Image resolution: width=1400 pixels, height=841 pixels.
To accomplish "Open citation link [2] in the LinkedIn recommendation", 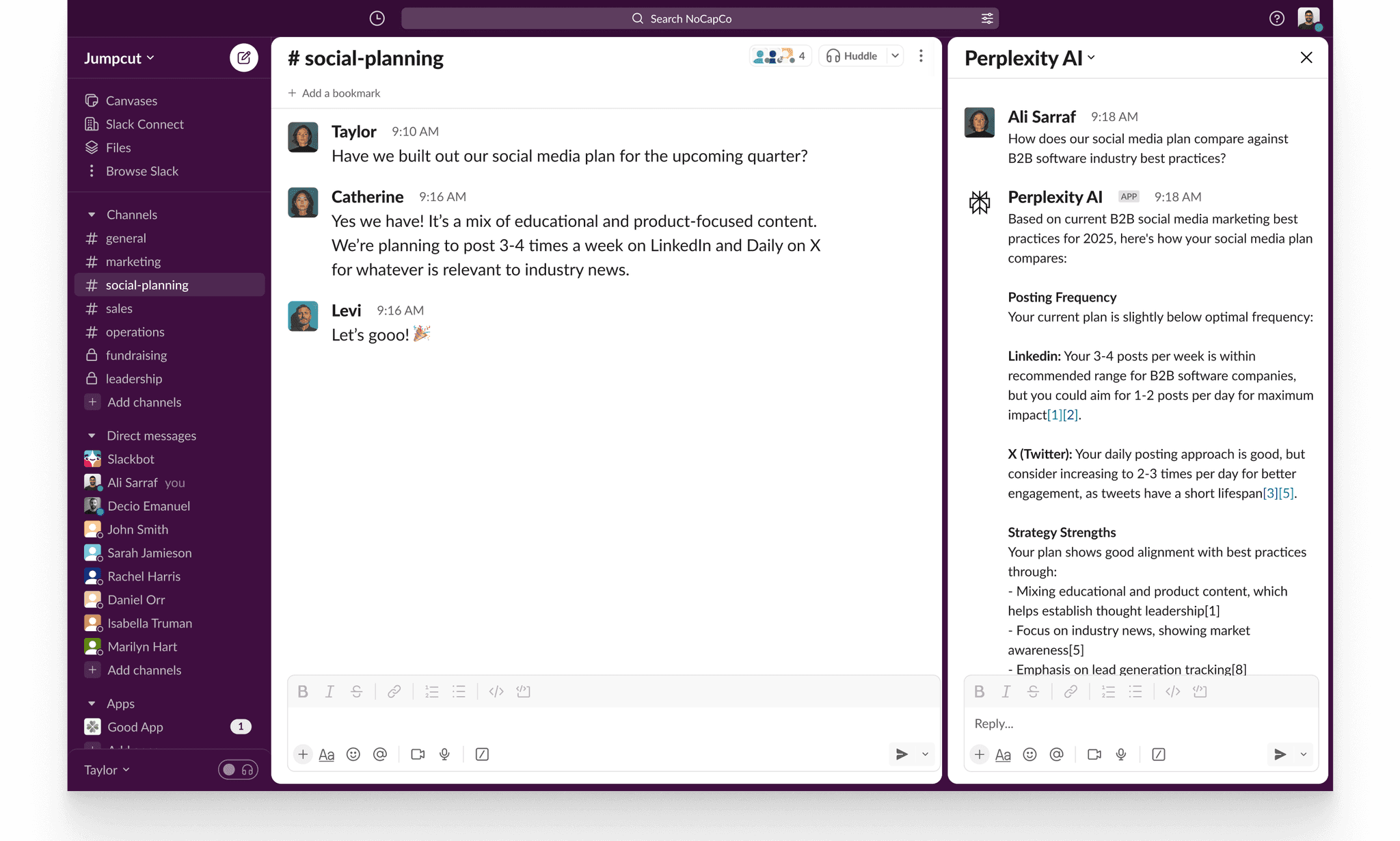I will [1070, 415].
